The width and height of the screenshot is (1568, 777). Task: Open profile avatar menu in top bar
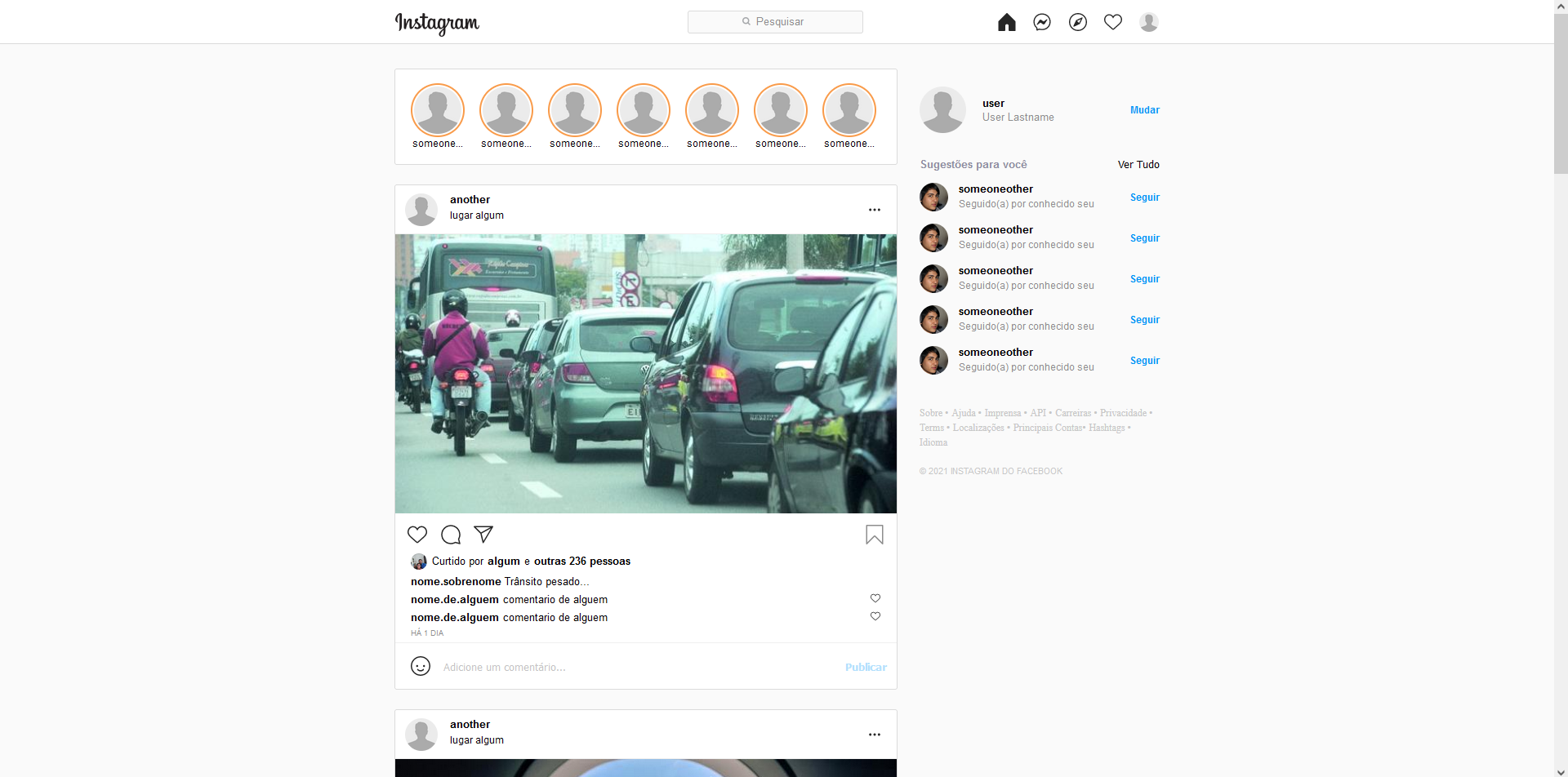point(1149,22)
